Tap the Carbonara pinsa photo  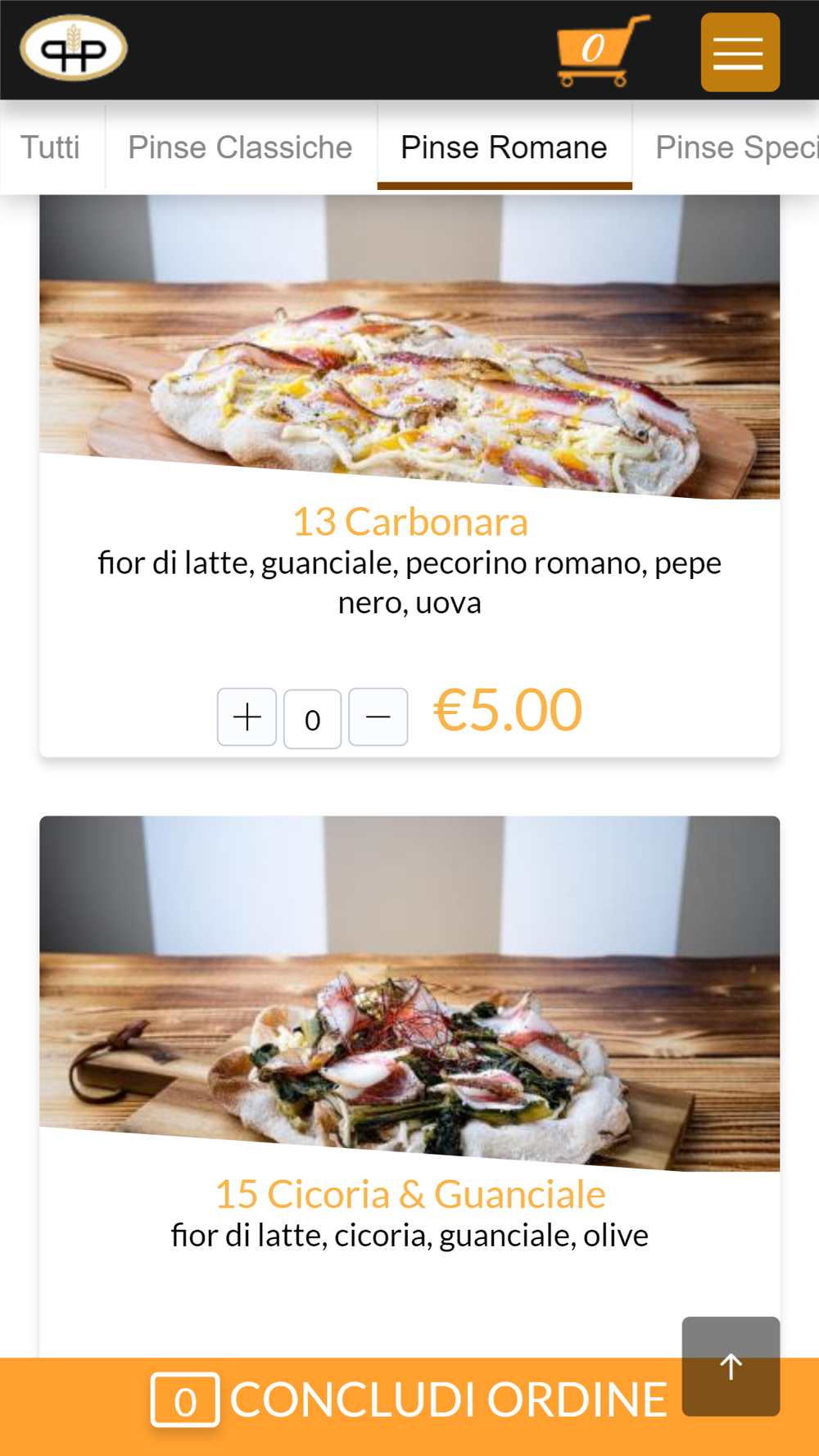point(409,346)
